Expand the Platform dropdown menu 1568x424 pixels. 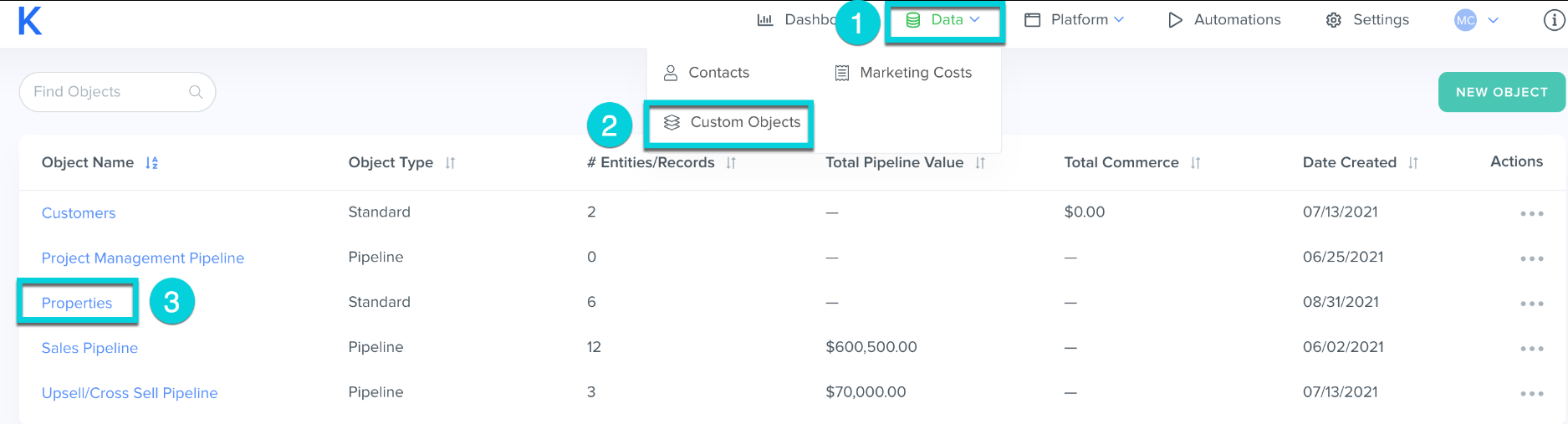click(x=1075, y=20)
